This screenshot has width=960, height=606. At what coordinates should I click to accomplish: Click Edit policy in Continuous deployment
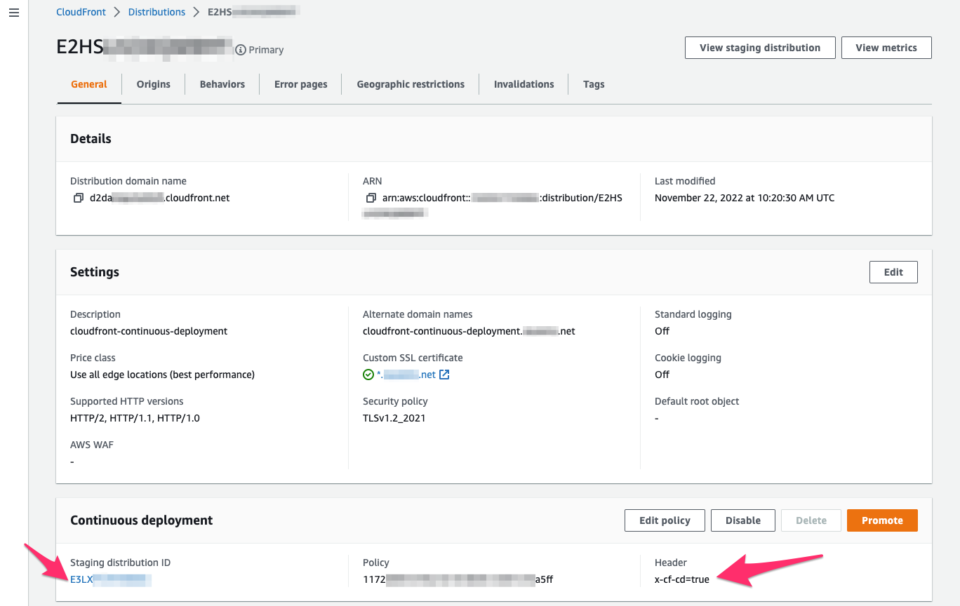tap(664, 520)
